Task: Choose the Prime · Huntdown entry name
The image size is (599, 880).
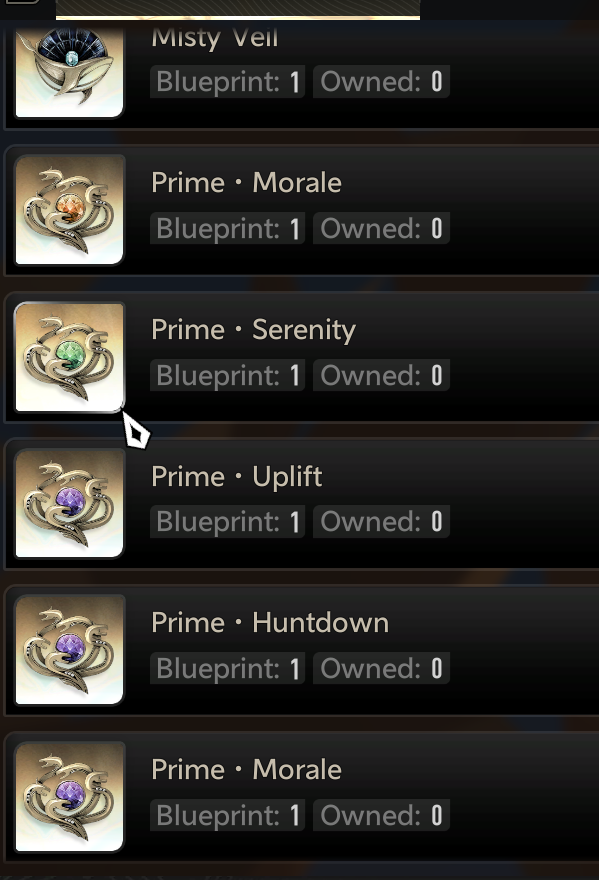Action: coord(270,623)
